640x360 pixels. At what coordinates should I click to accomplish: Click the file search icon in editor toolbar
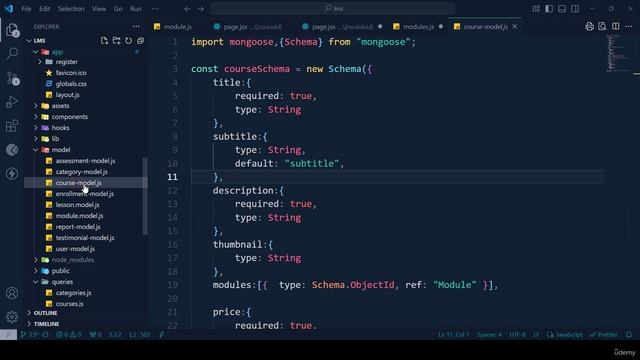[x=602, y=27]
